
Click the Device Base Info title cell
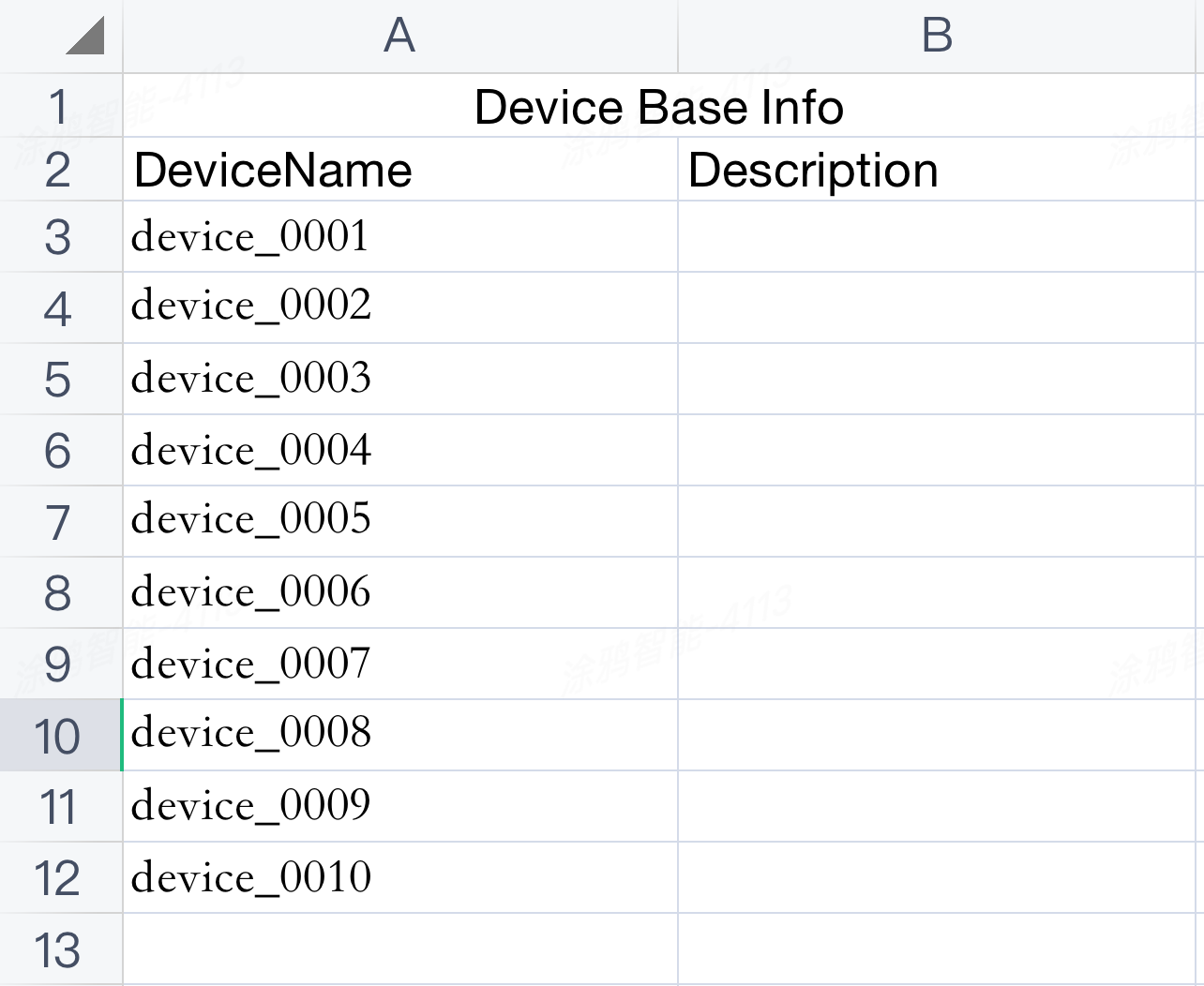(658, 107)
